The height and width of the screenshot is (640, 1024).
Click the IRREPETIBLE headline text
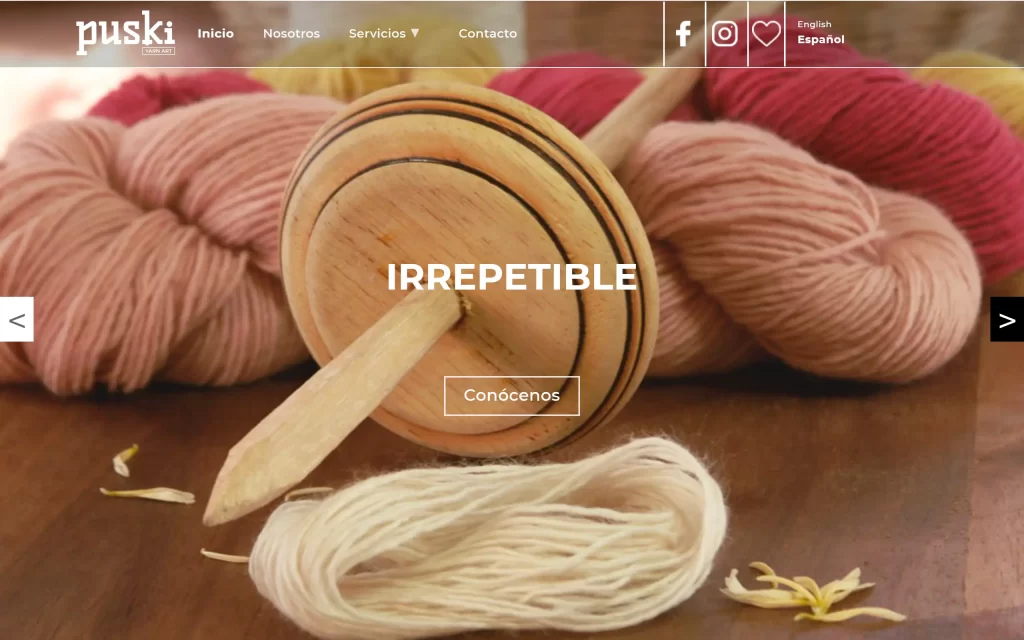point(511,277)
